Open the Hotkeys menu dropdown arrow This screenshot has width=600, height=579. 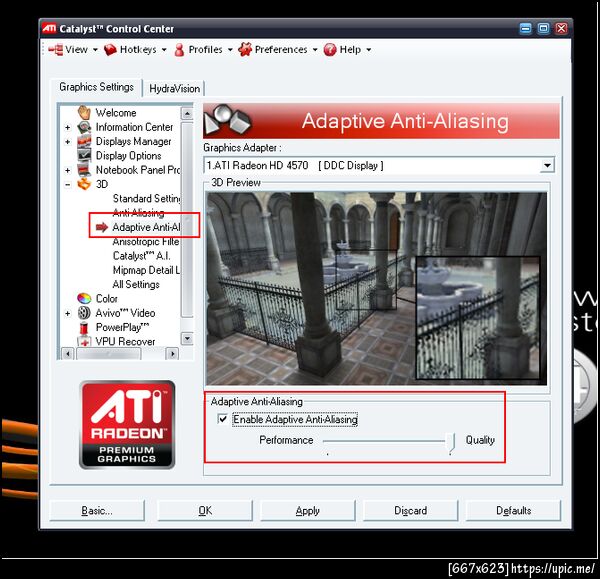164,50
